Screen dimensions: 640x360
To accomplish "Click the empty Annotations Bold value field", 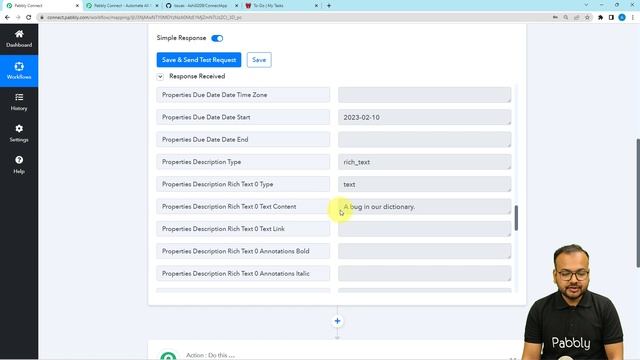I will (424, 251).
